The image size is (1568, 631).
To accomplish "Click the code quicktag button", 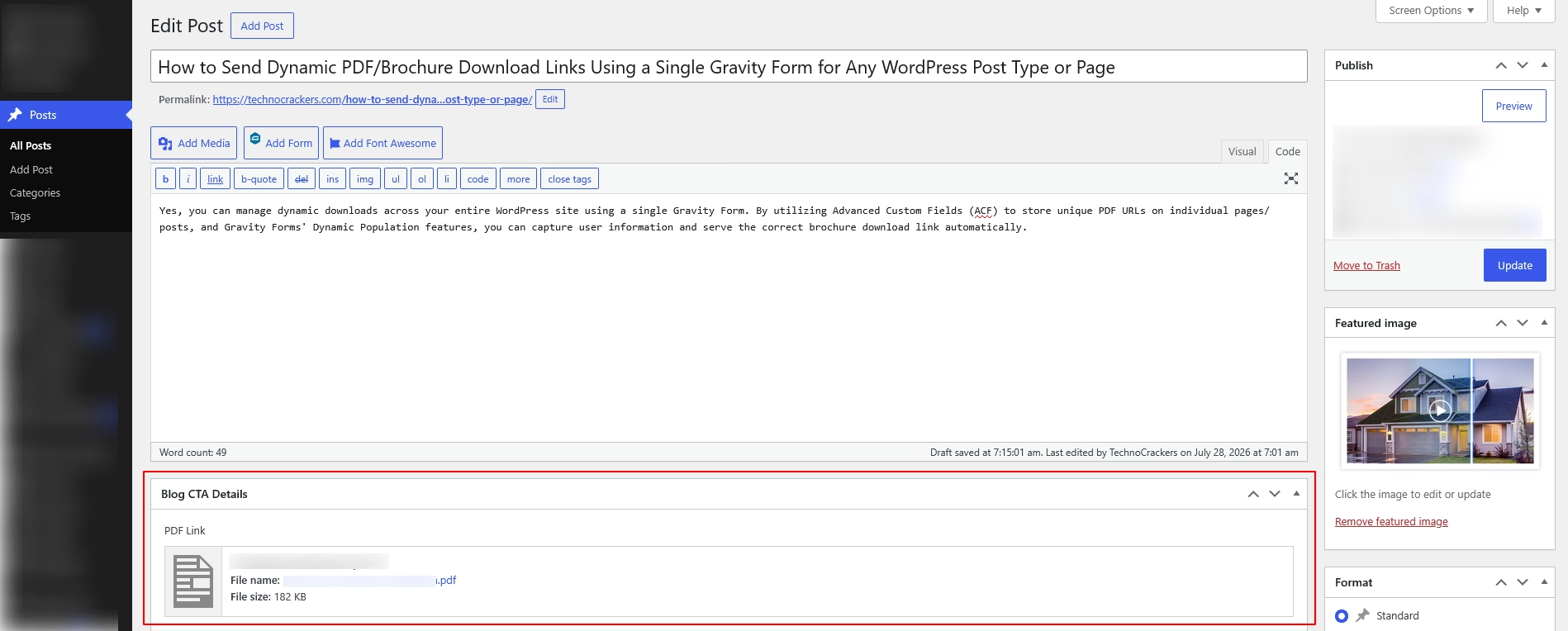I will pos(478,179).
